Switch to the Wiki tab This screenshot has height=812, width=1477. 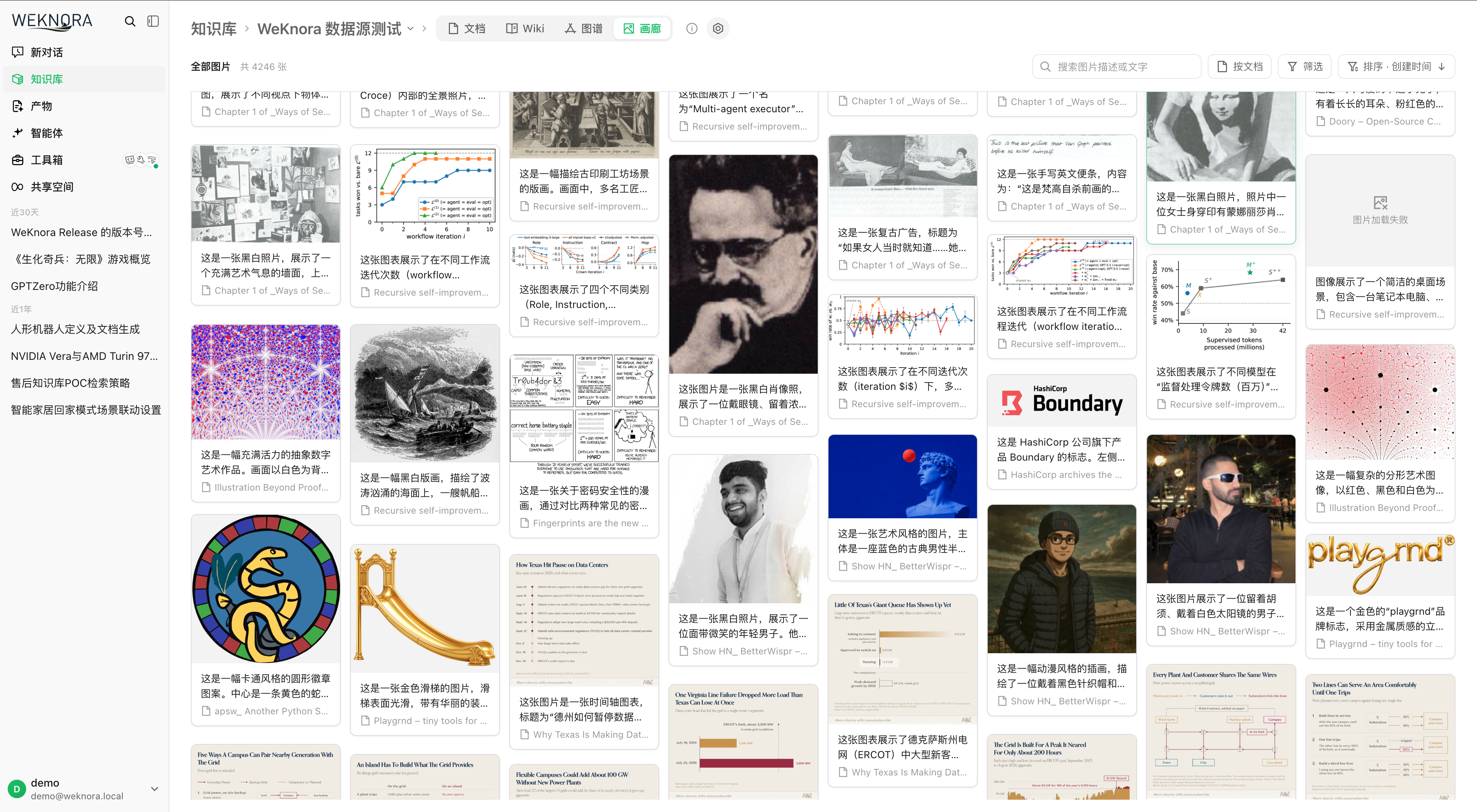[525, 28]
